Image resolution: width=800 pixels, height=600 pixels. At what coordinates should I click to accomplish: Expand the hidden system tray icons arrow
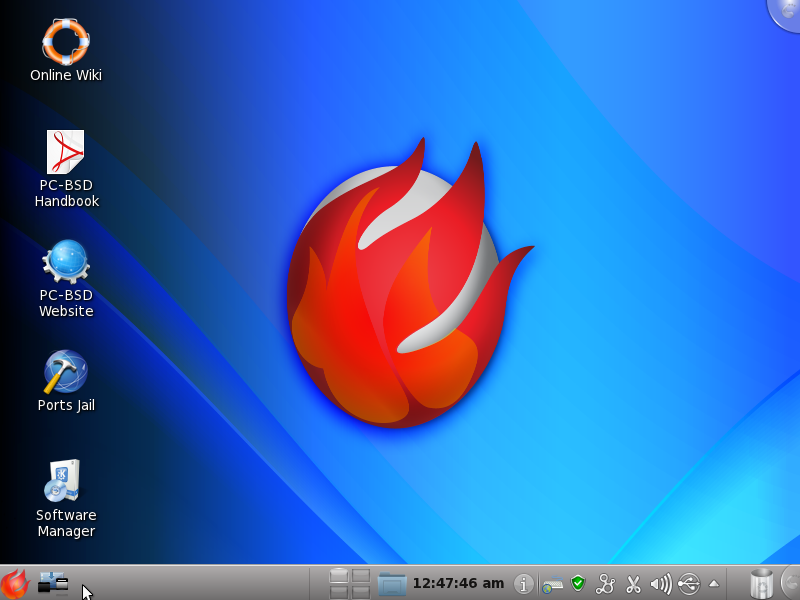tap(714, 584)
